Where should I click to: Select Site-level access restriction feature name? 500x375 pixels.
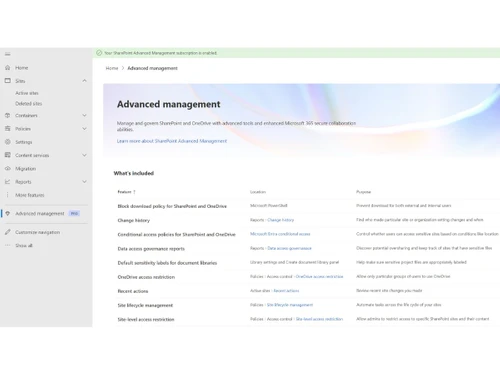pyautogui.click(x=146, y=319)
